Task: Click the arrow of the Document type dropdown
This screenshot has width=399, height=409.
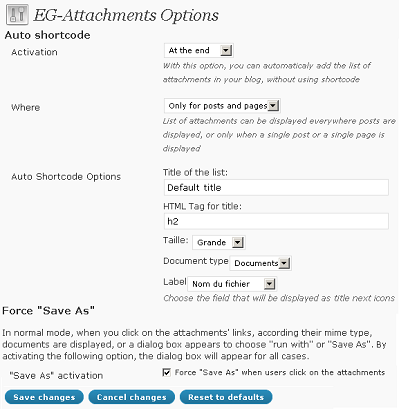Action: click(x=284, y=263)
